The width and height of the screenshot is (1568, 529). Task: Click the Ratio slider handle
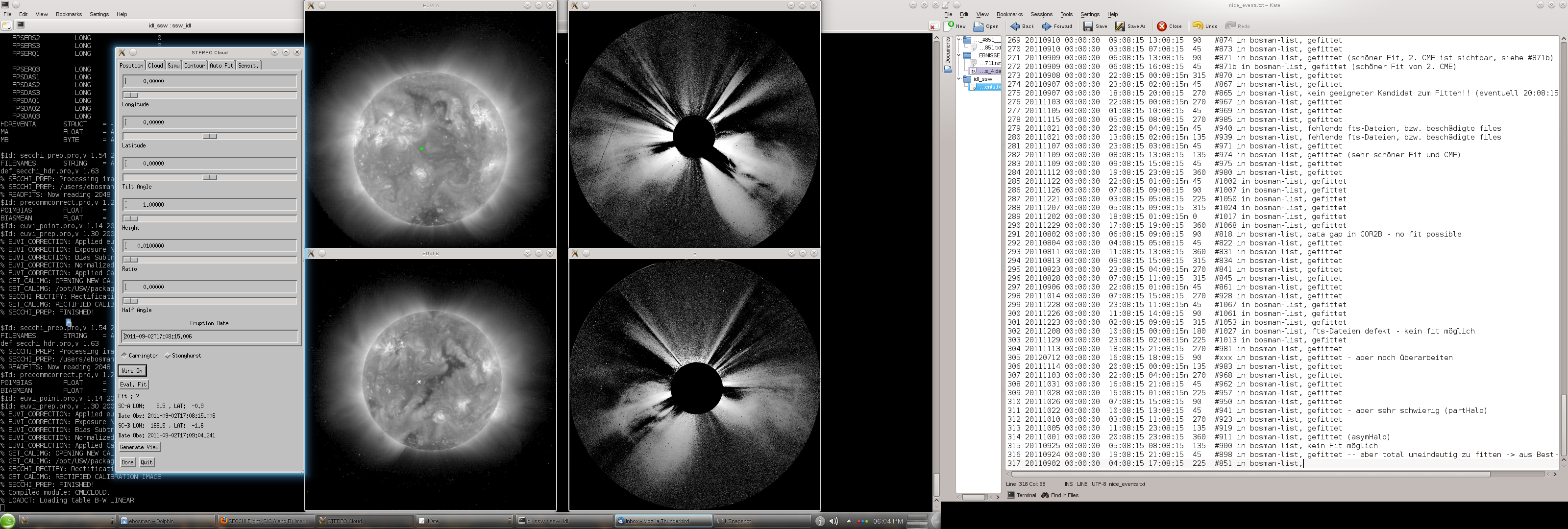pyautogui.click(x=131, y=260)
